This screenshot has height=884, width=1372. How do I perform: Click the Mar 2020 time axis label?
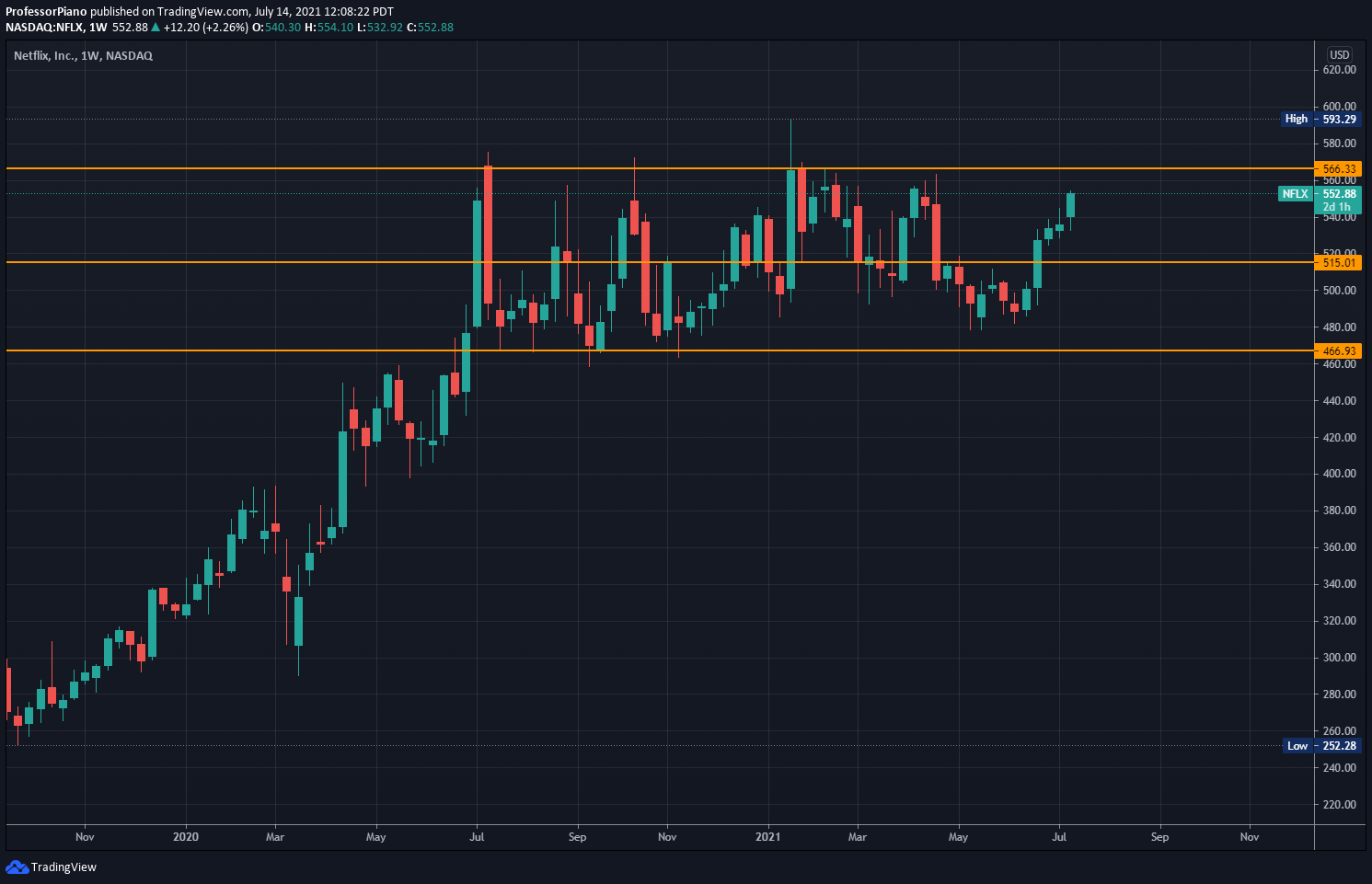(275, 837)
